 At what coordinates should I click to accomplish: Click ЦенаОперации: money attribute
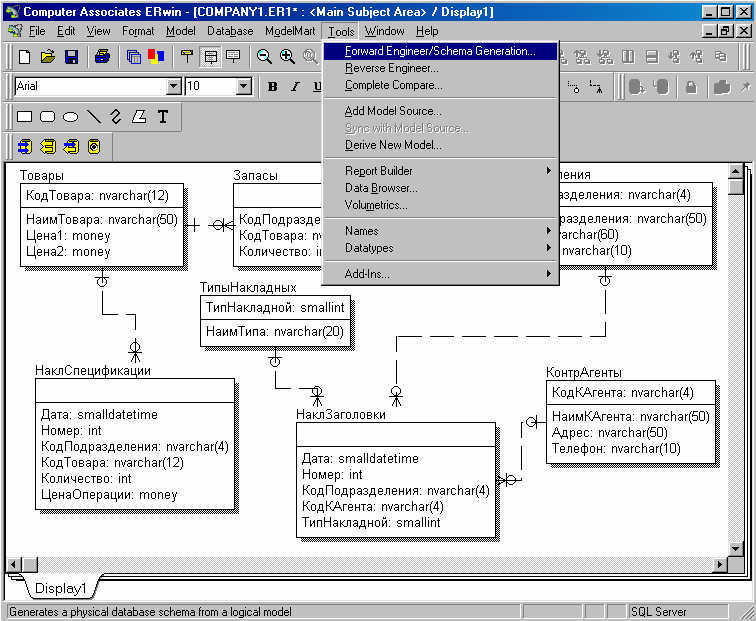[x=109, y=495]
